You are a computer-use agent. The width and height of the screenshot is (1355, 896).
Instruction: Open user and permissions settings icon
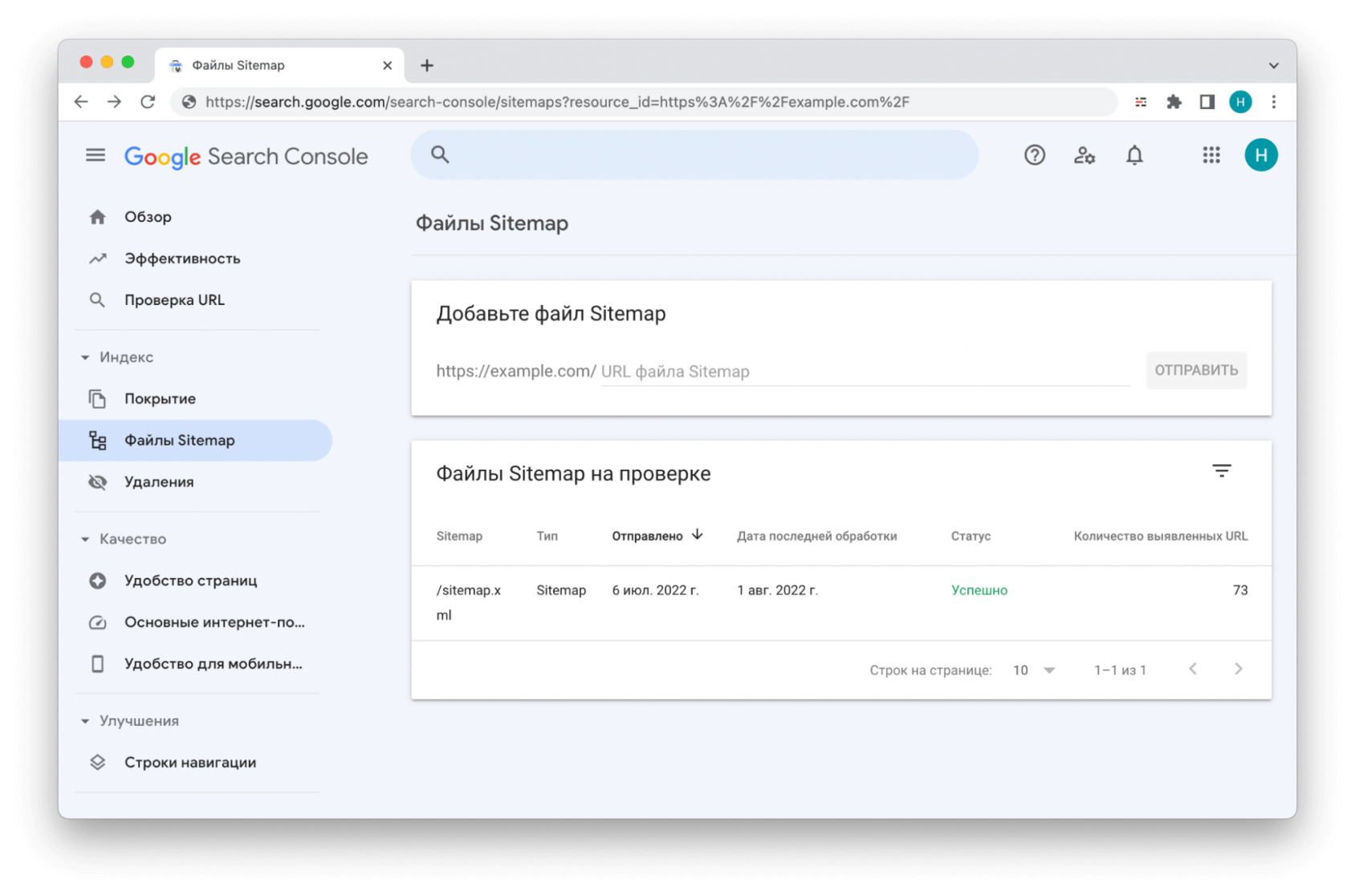coord(1084,155)
